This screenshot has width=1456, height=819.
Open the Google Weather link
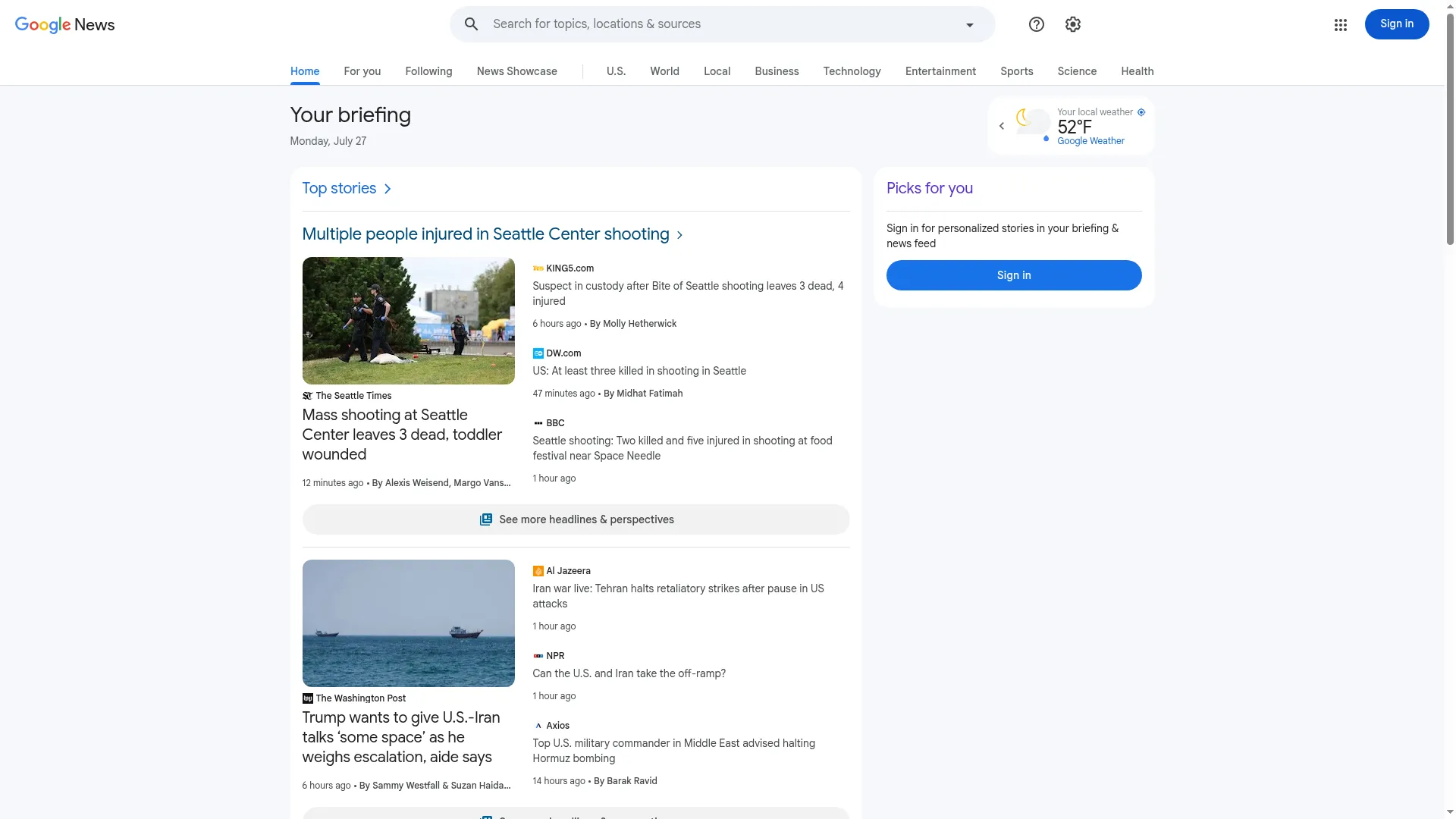tap(1090, 141)
